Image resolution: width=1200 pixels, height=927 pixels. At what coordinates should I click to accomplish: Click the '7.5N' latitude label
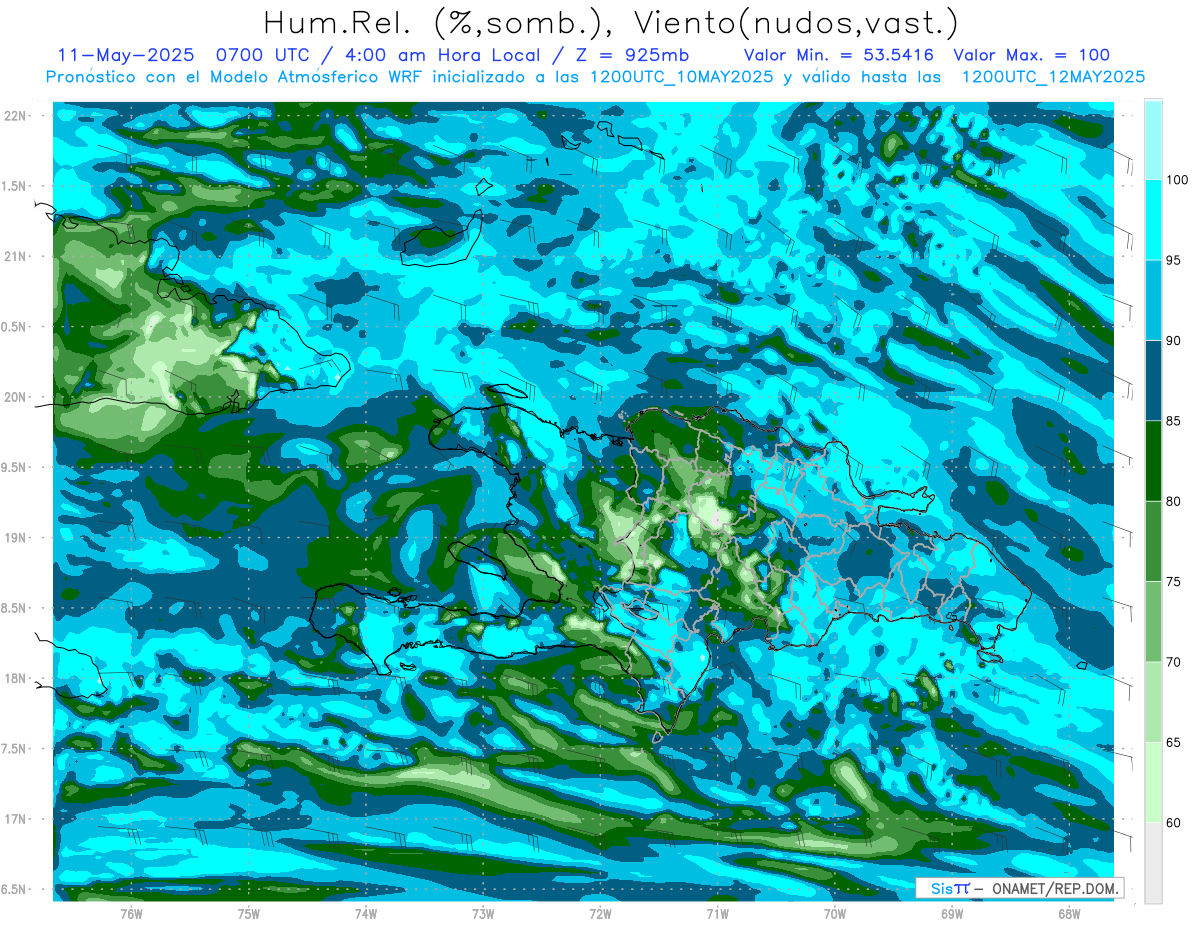pos(14,749)
